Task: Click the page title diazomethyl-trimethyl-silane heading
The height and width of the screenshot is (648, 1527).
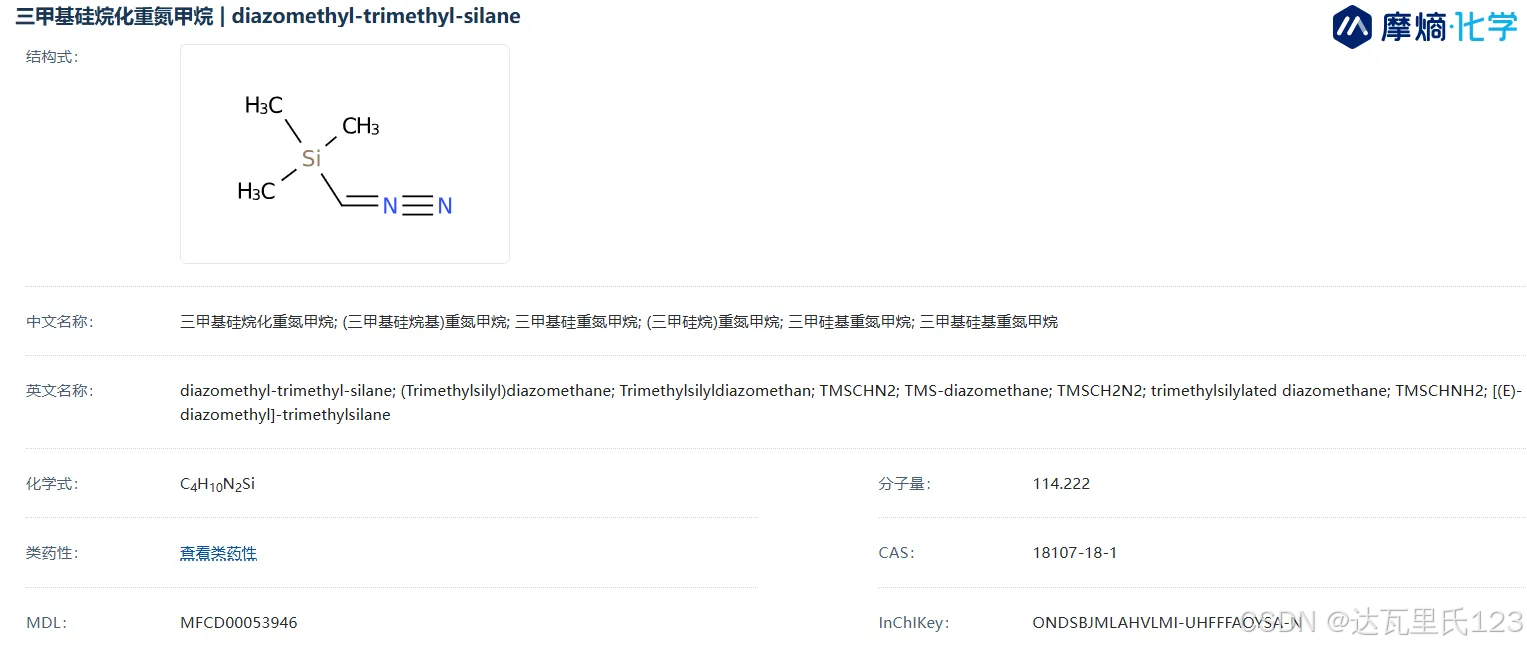Action: [x=268, y=16]
